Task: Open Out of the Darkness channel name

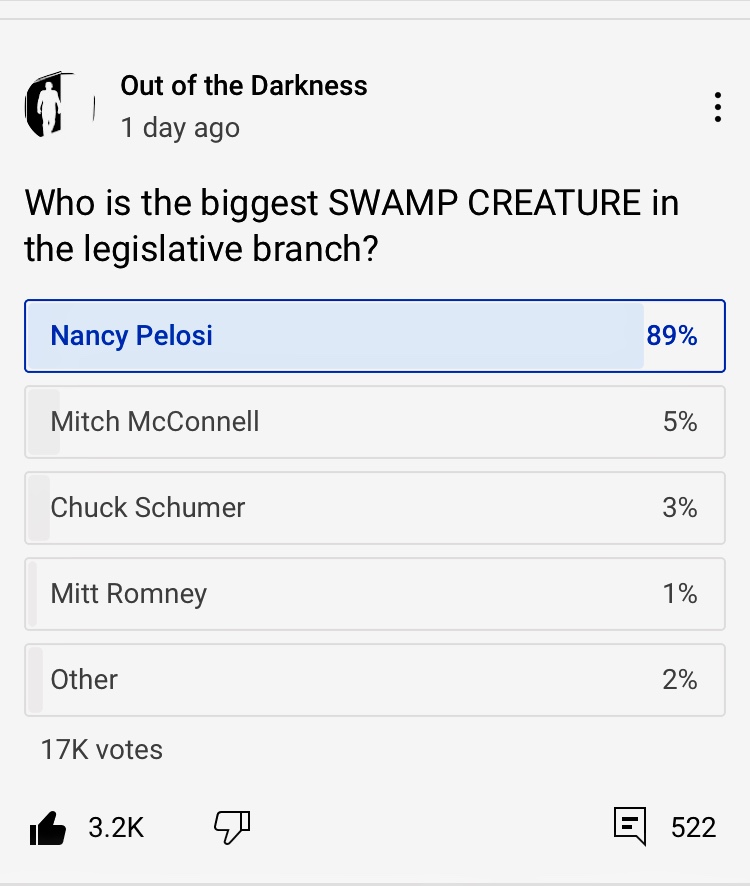Action: click(x=244, y=86)
